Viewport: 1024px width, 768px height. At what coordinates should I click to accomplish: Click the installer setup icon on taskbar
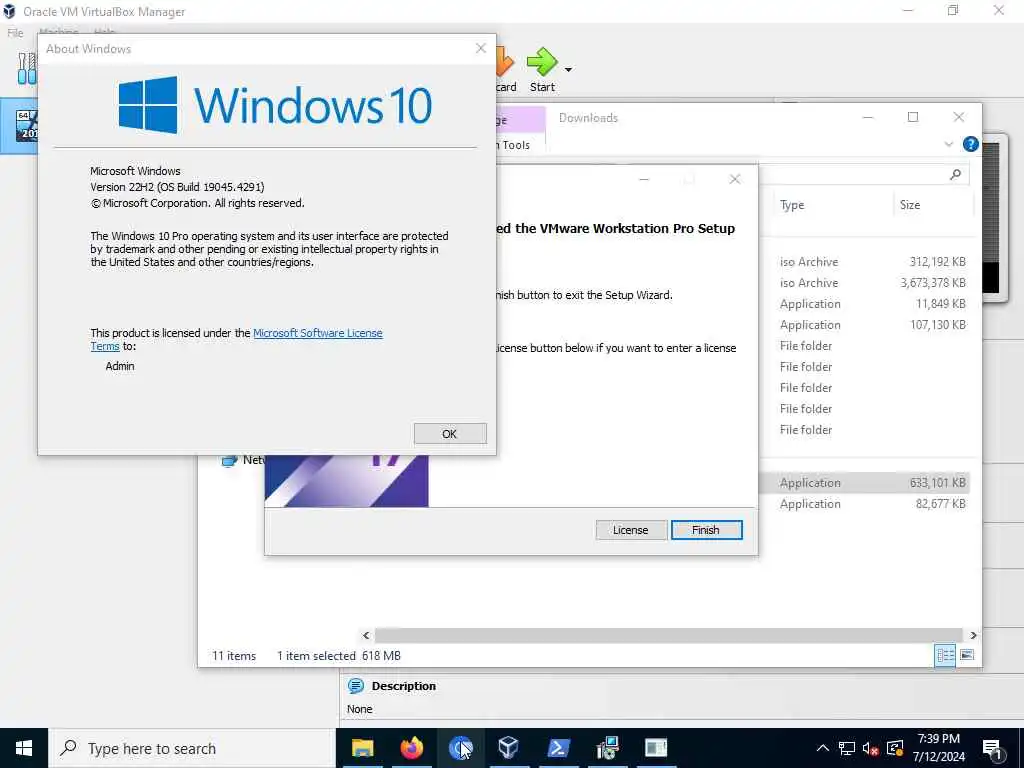click(607, 748)
